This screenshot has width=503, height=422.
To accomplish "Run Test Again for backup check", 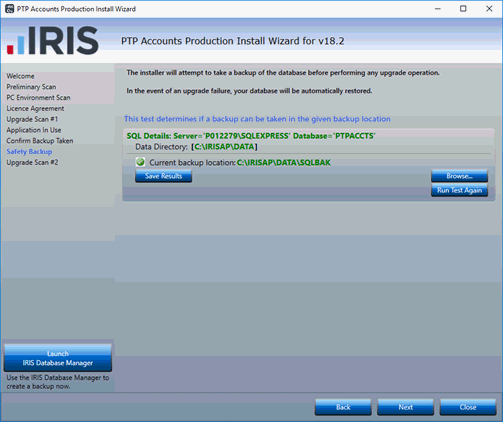I will tap(459, 190).
